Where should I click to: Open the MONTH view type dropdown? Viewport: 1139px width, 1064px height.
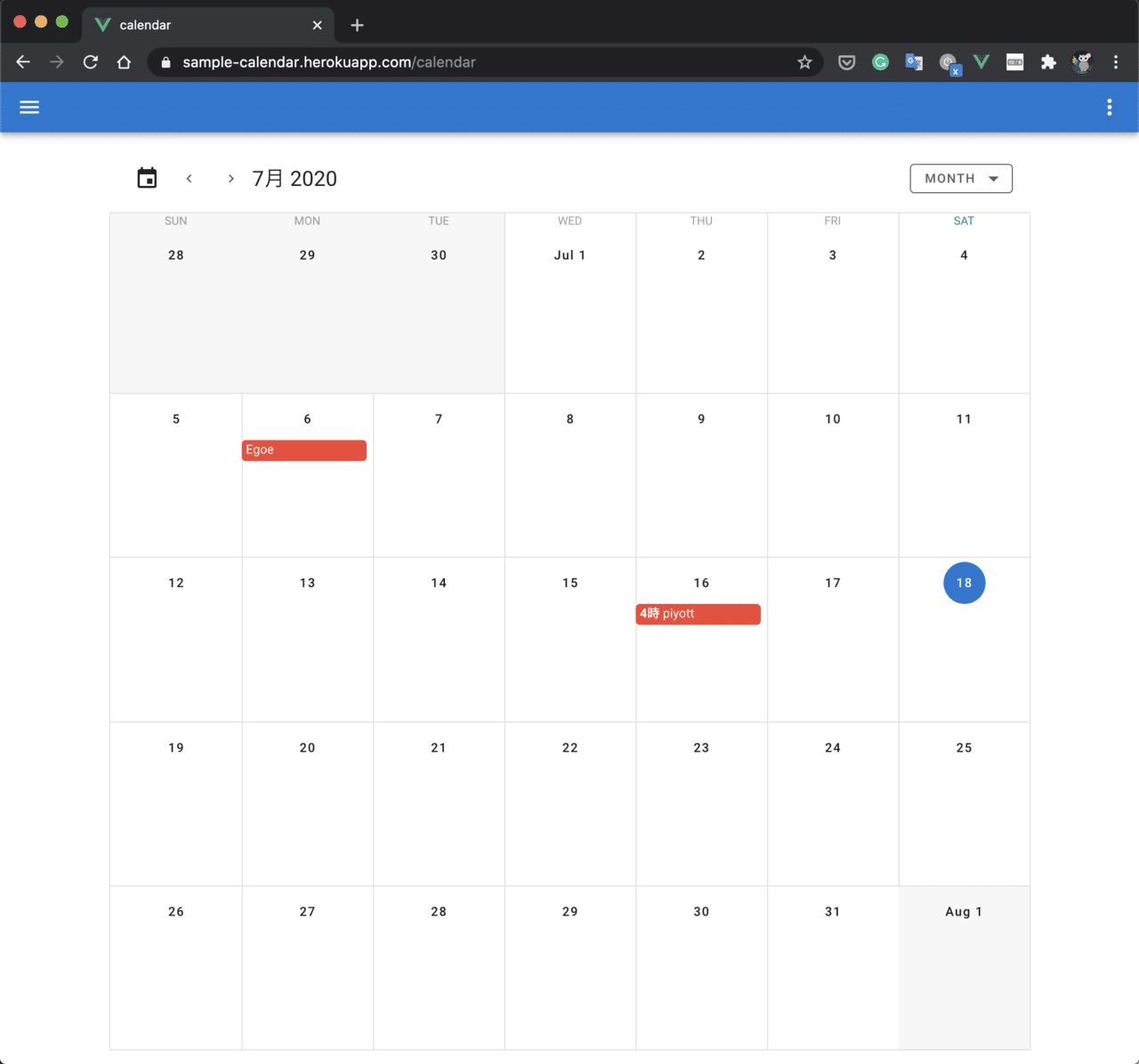pos(961,179)
